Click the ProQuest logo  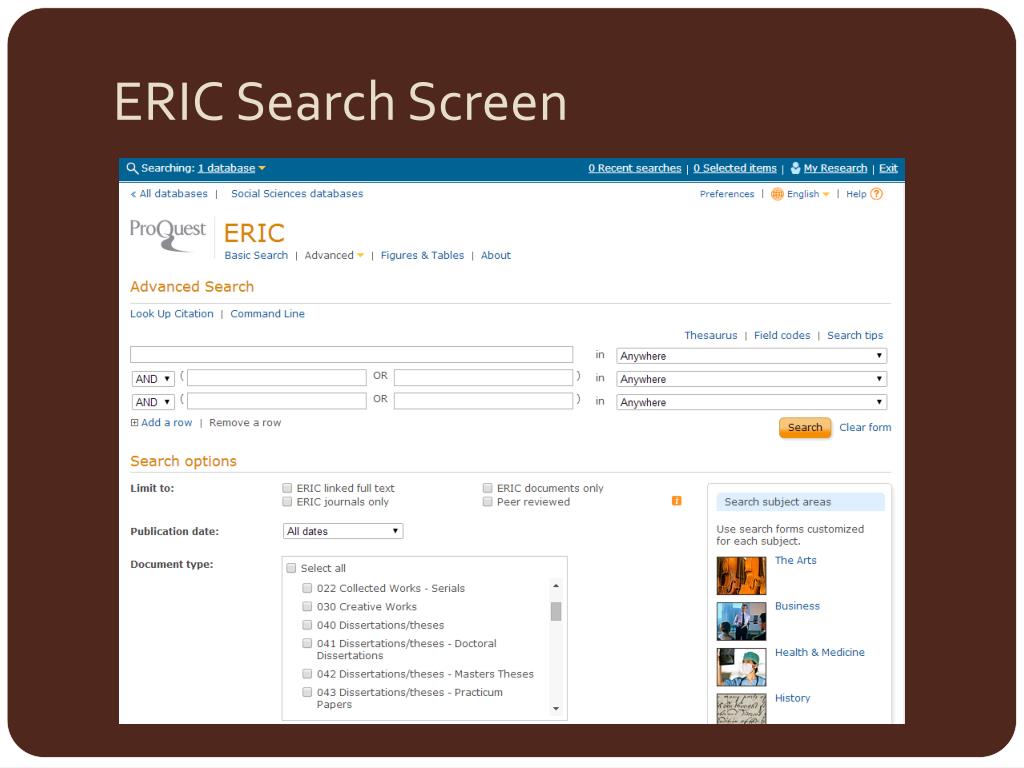tap(167, 233)
